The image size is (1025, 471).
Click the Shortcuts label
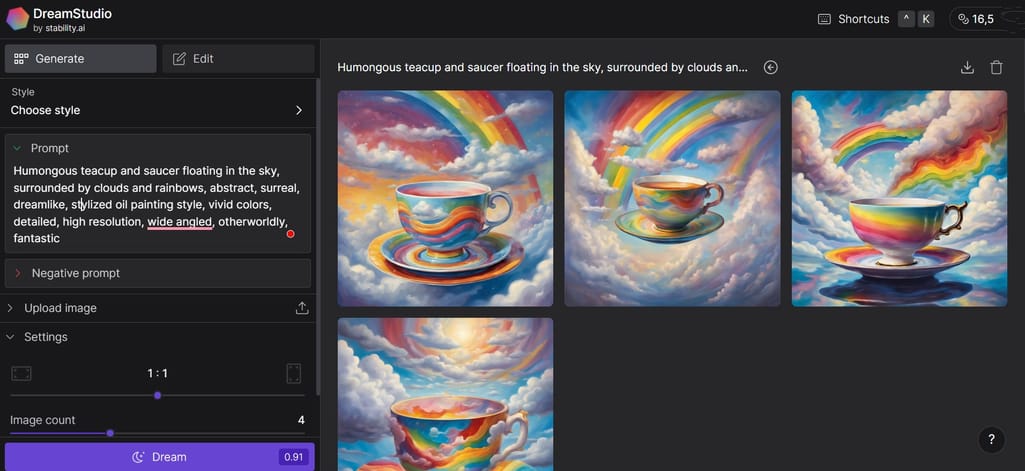(864, 19)
